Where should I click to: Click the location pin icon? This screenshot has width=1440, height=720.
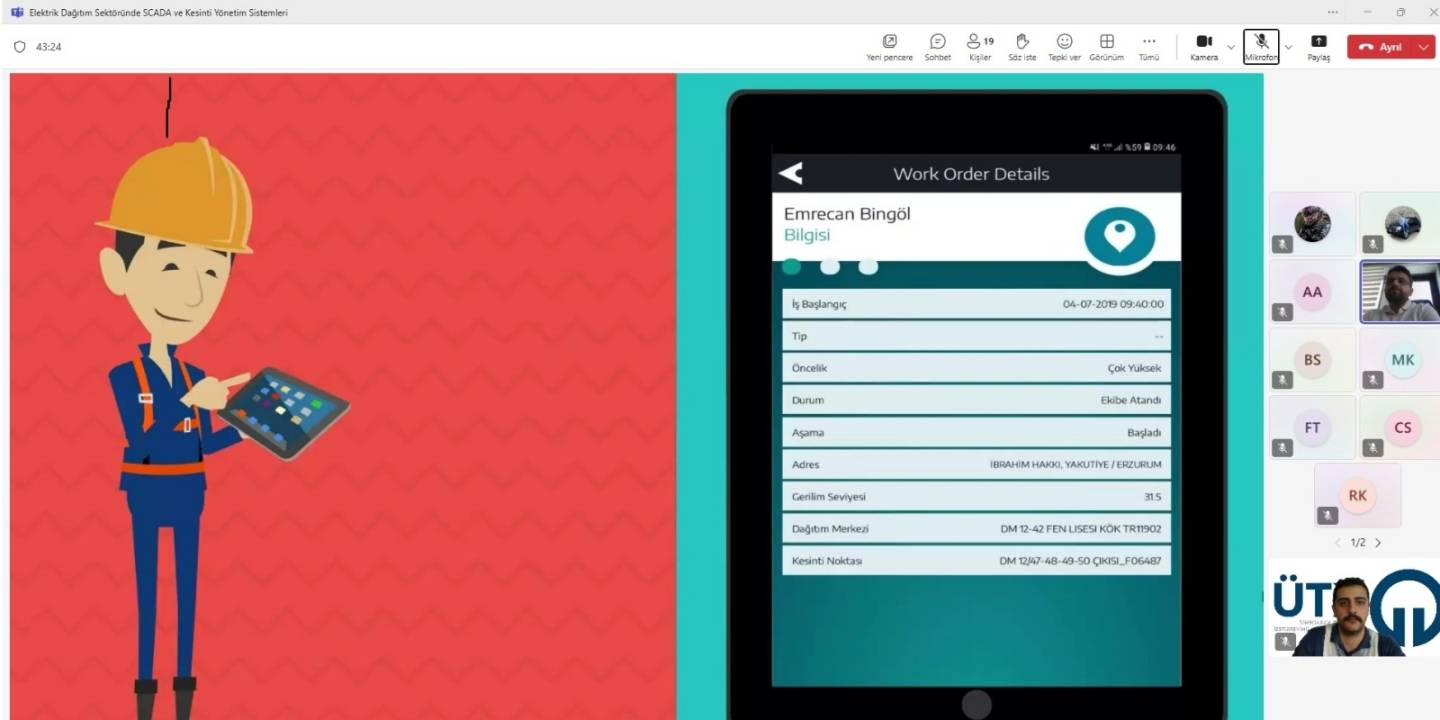click(x=1119, y=236)
